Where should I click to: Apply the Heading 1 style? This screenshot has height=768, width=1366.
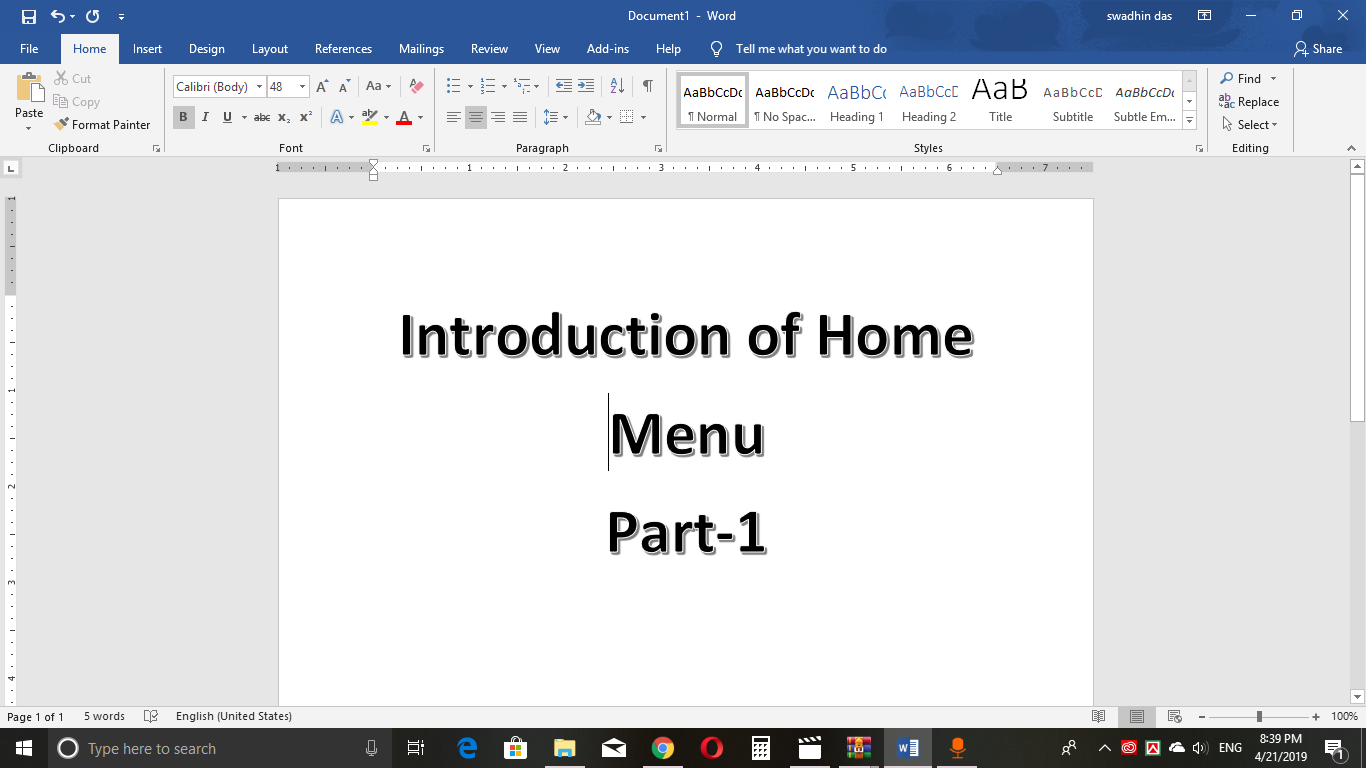click(856, 98)
